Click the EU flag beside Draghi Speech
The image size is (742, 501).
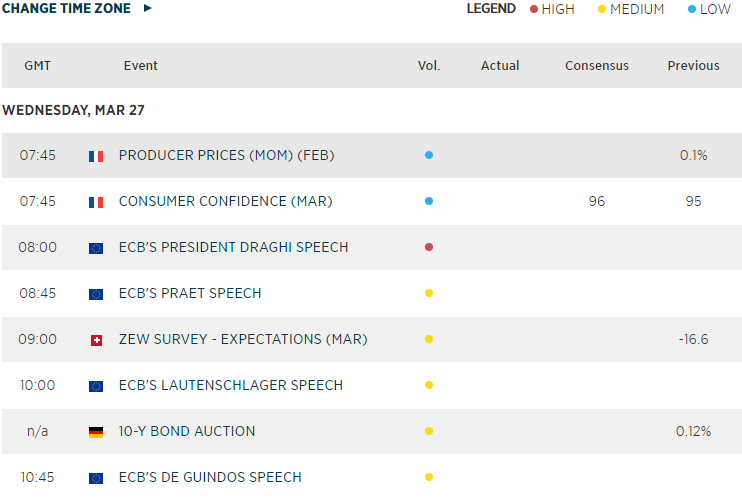click(x=96, y=248)
